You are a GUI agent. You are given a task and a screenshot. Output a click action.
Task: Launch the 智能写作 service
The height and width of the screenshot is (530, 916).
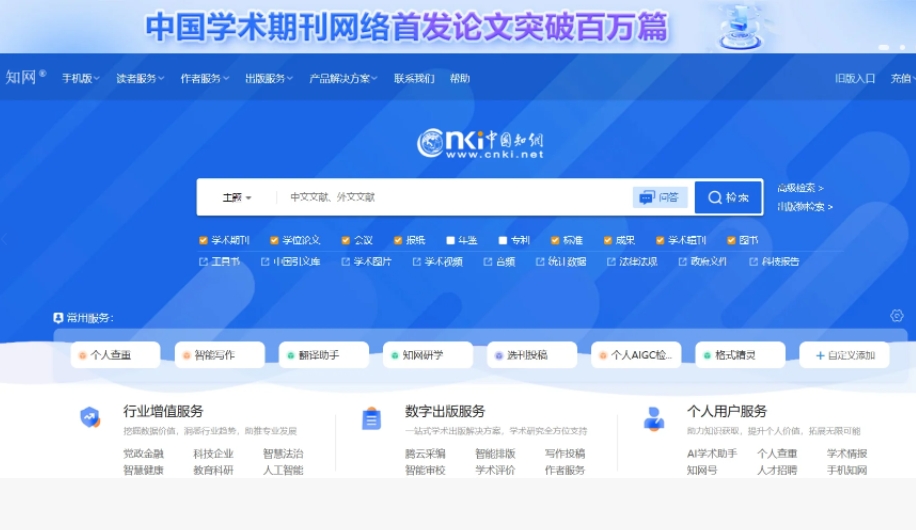point(219,355)
